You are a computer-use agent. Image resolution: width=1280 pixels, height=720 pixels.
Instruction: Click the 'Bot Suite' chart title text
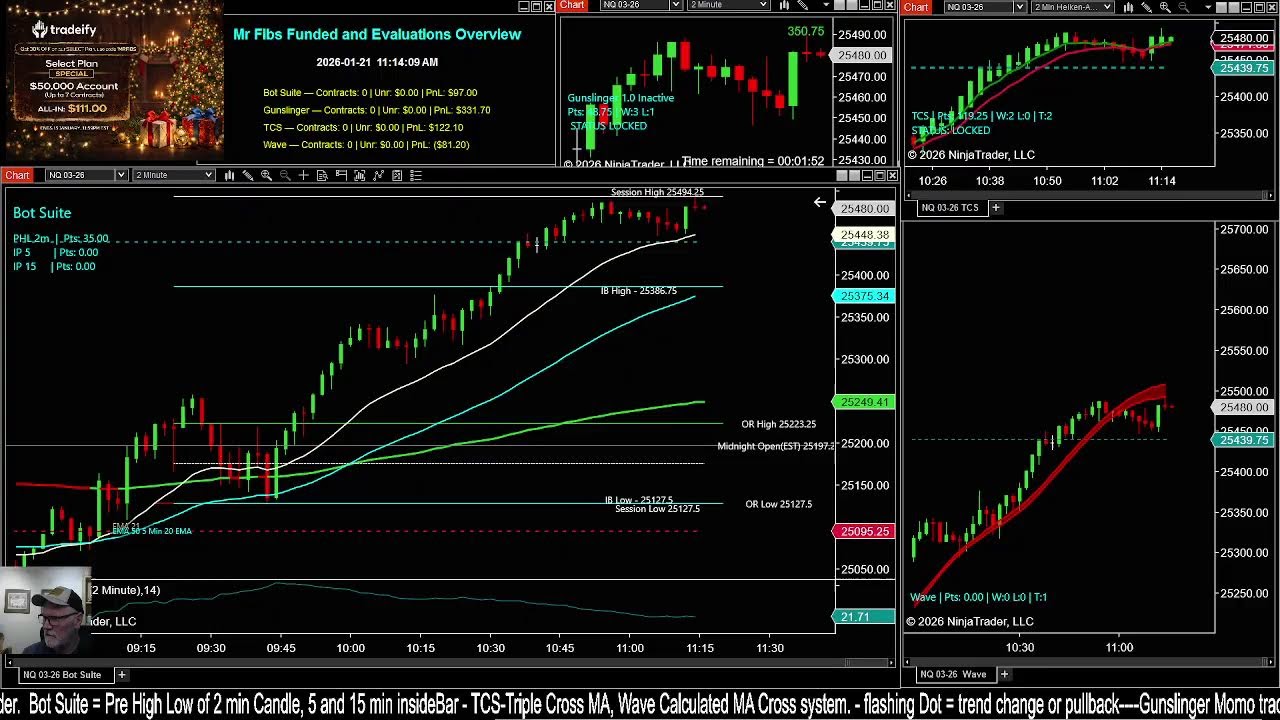(42, 213)
